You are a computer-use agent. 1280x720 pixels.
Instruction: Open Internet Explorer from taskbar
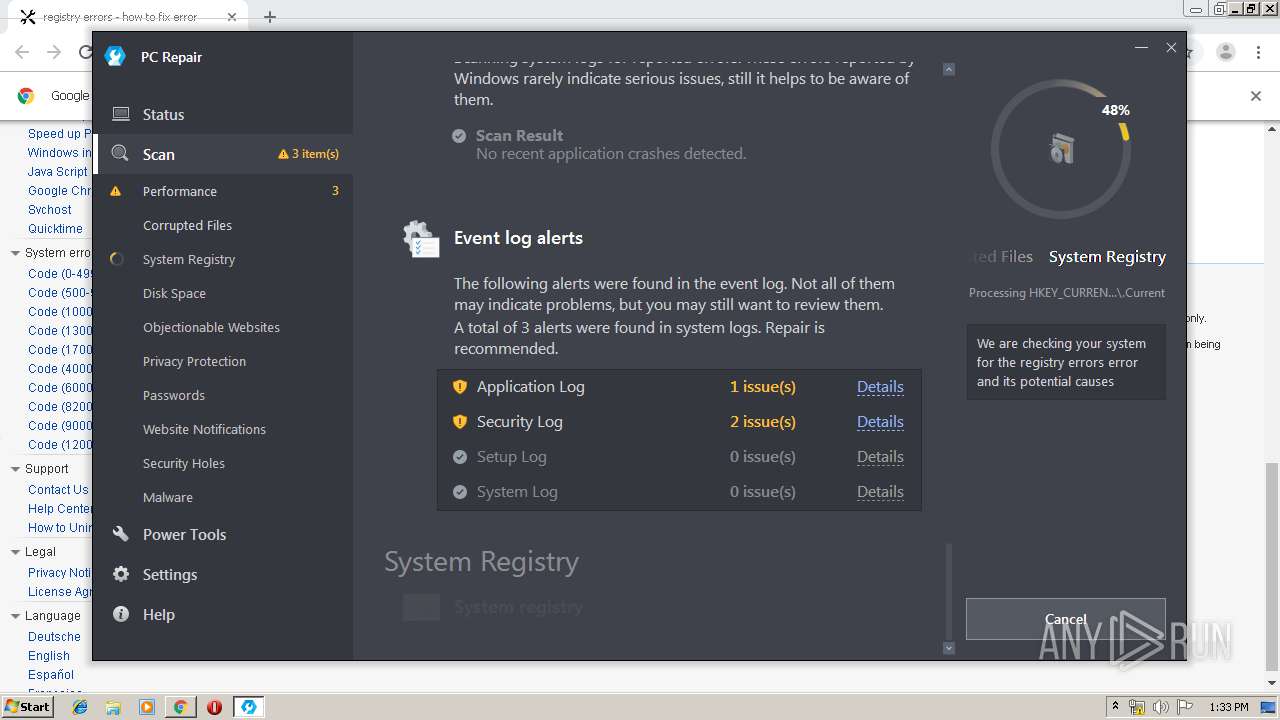click(80, 707)
